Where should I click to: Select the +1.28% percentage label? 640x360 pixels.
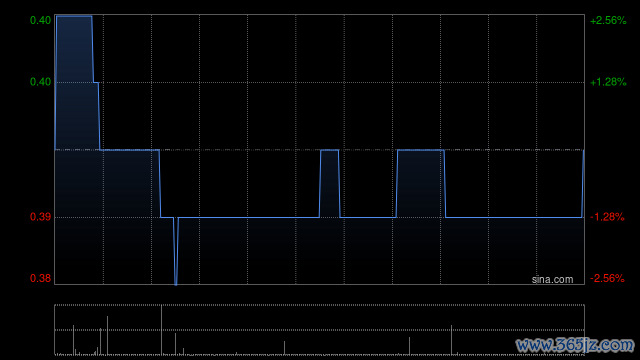pyautogui.click(x=608, y=82)
